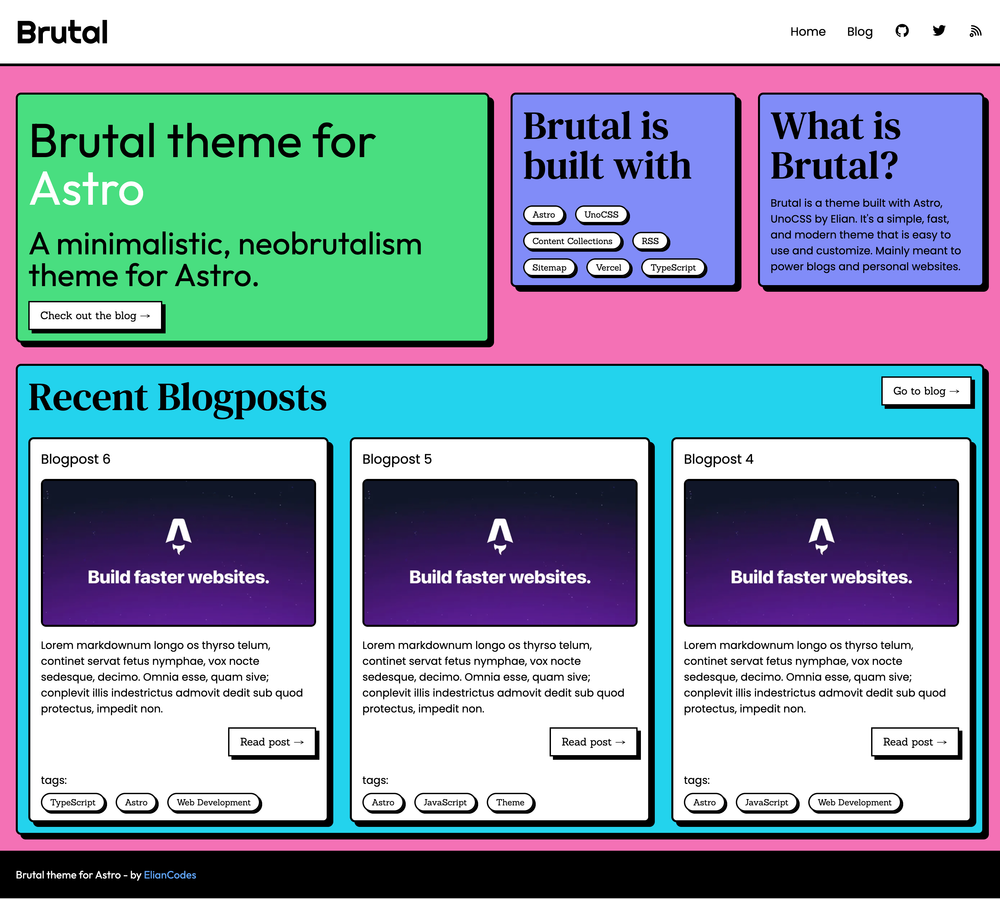
Task: Open the GitHub icon link in header
Action: [902, 31]
